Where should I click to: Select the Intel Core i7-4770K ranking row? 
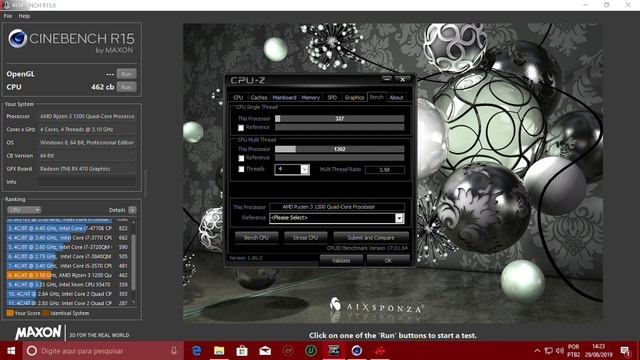67,228
